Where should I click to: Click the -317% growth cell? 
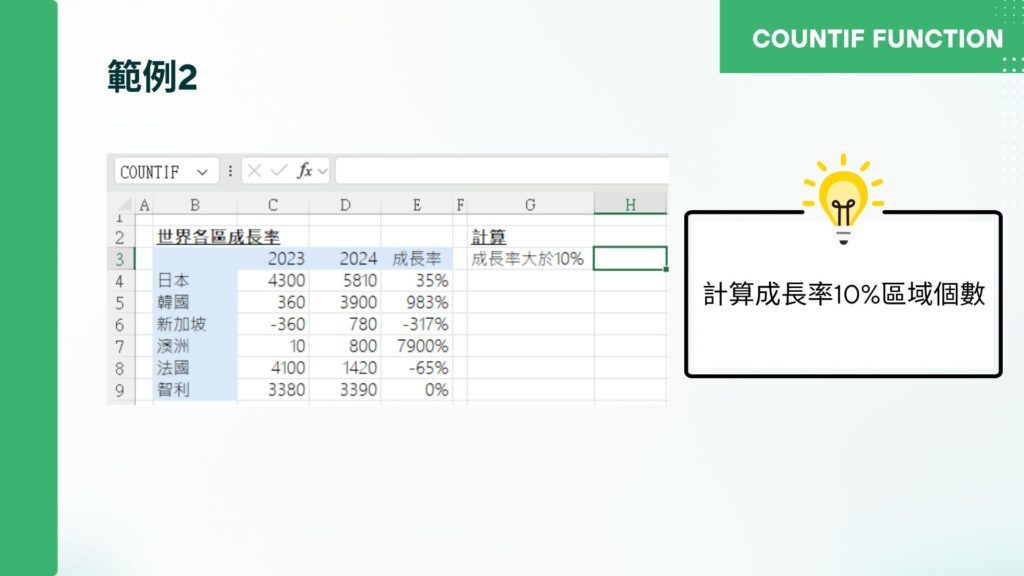(x=417, y=325)
